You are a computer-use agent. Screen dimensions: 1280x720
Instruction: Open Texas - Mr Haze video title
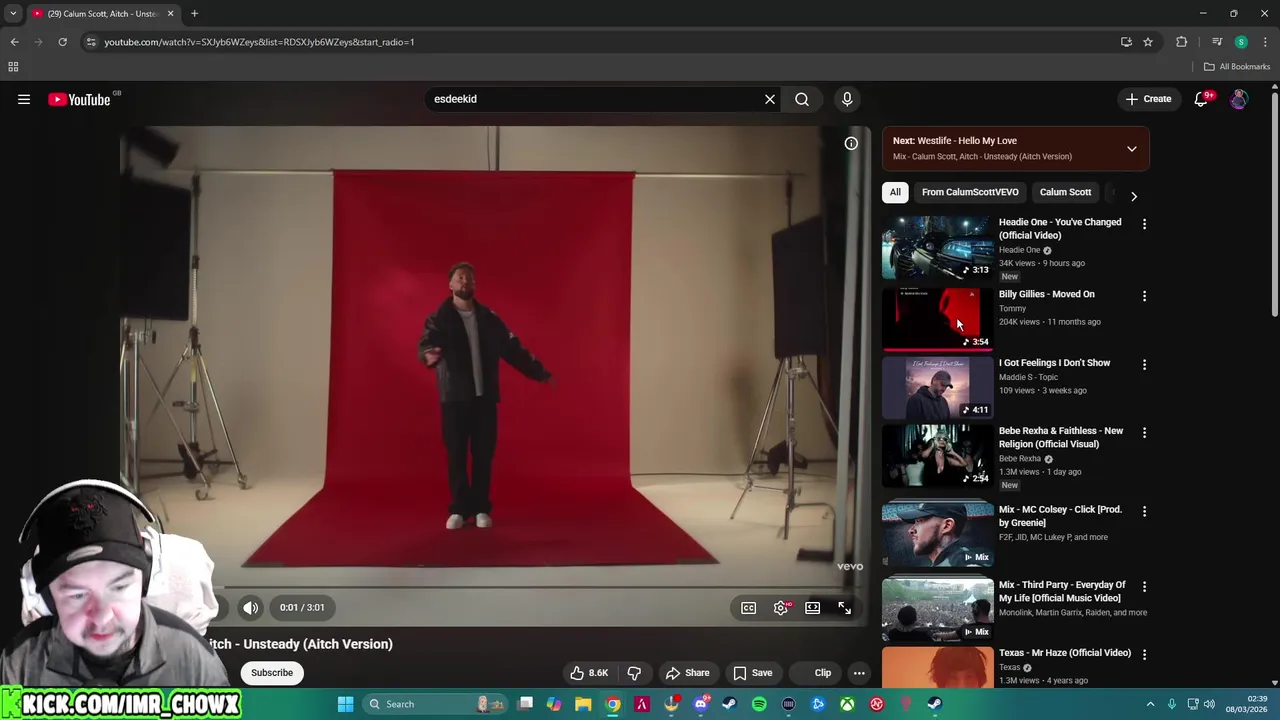(x=1065, y=653)
